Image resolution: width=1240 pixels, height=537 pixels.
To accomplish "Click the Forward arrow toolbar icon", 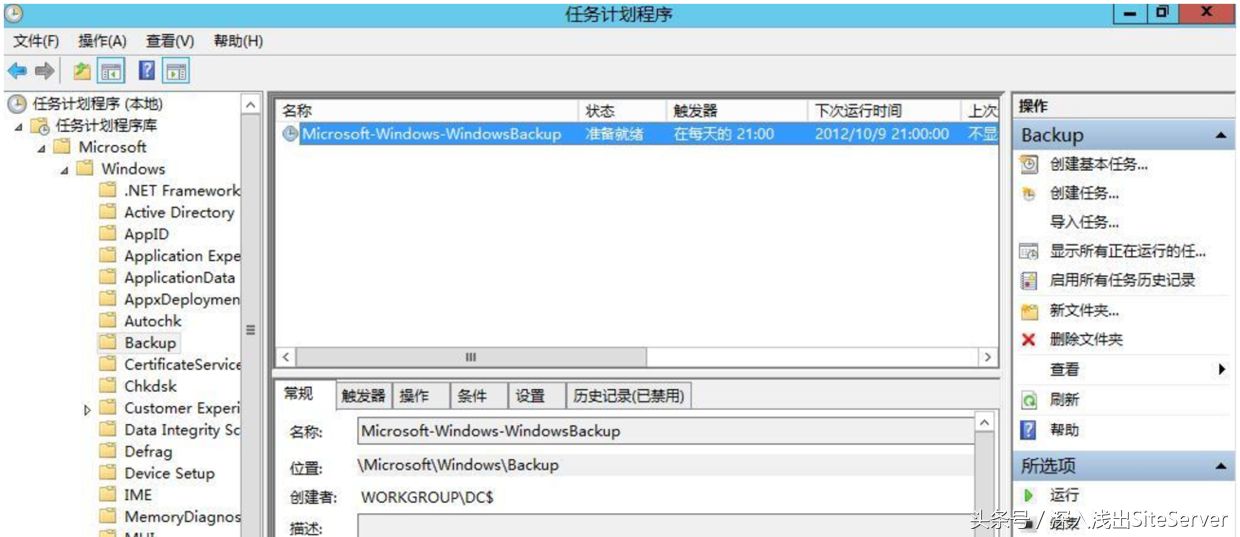I will pyautogui.click(x=44, y=71).
